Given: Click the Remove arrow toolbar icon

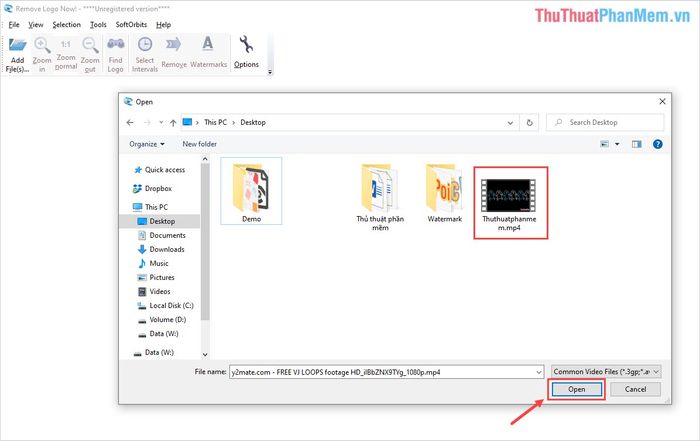Looking at the screenshot, I should pyautogui.click(x=174, y=55).
